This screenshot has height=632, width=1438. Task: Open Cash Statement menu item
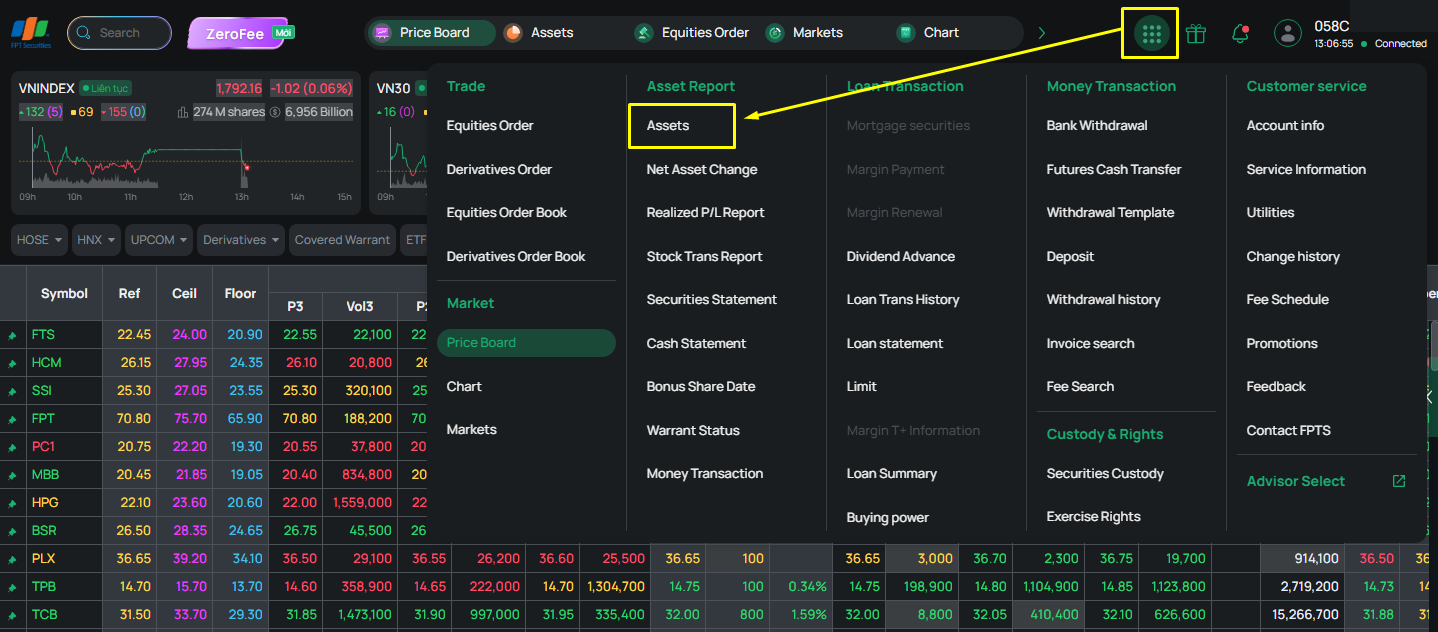696,344
